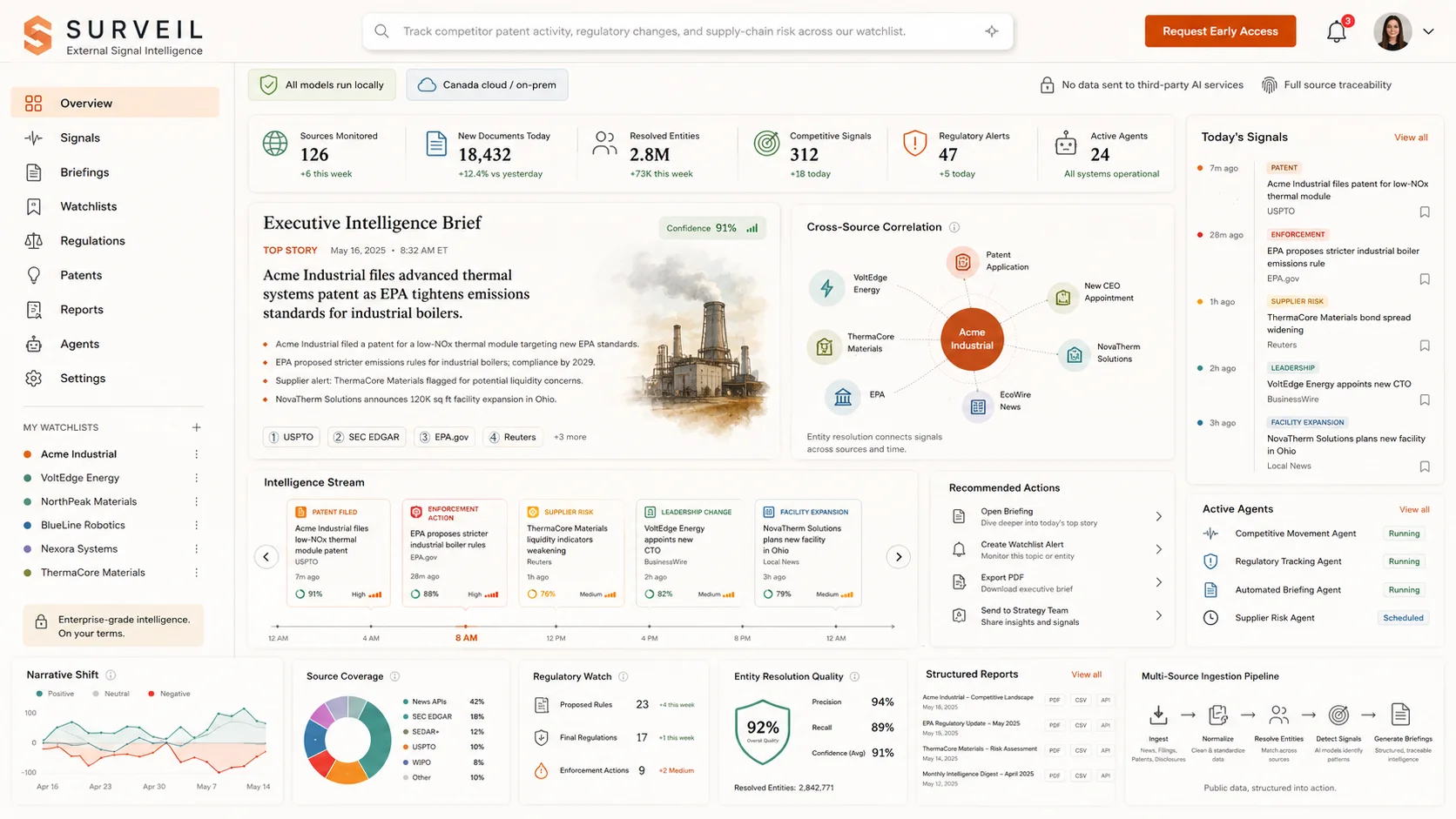Viewport: 1456px width, 819px height.
Task: Click the Narrative Shift info icon
Action: click(x=111, y=675)
